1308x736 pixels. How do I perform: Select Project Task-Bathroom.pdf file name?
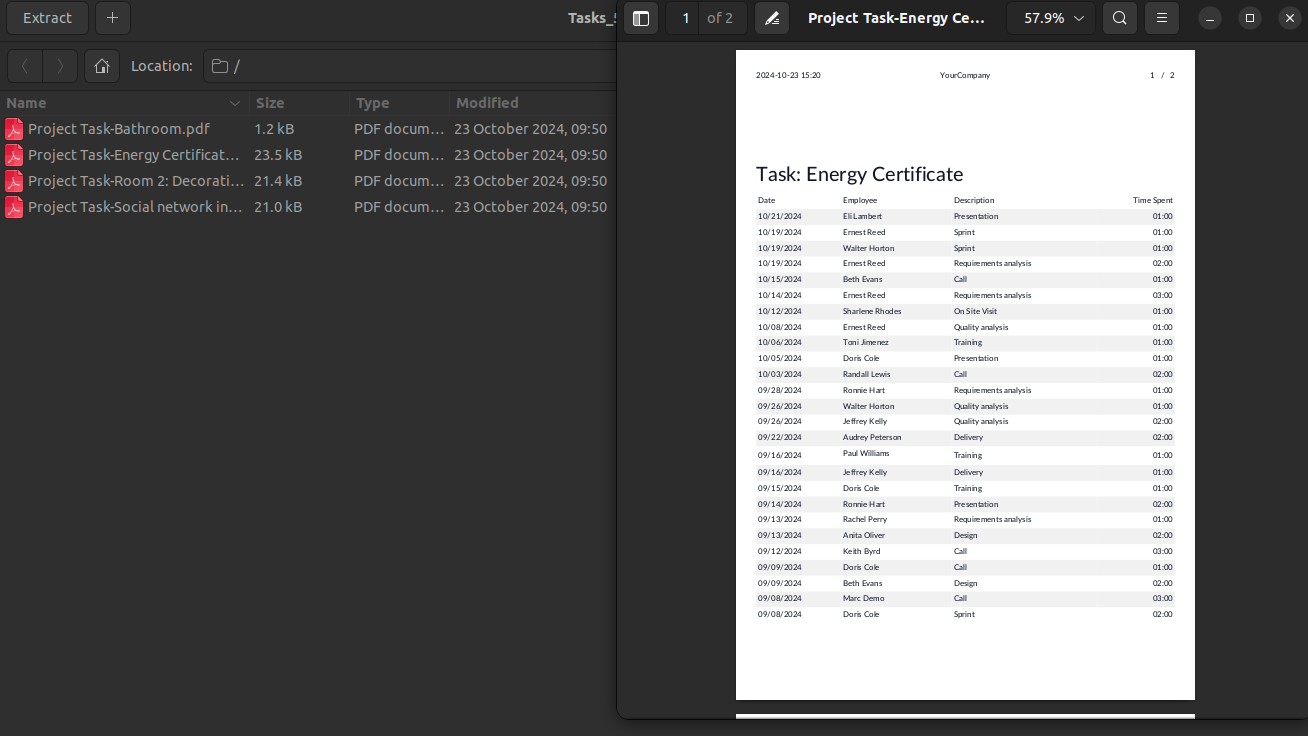click(x=119, y=129)
